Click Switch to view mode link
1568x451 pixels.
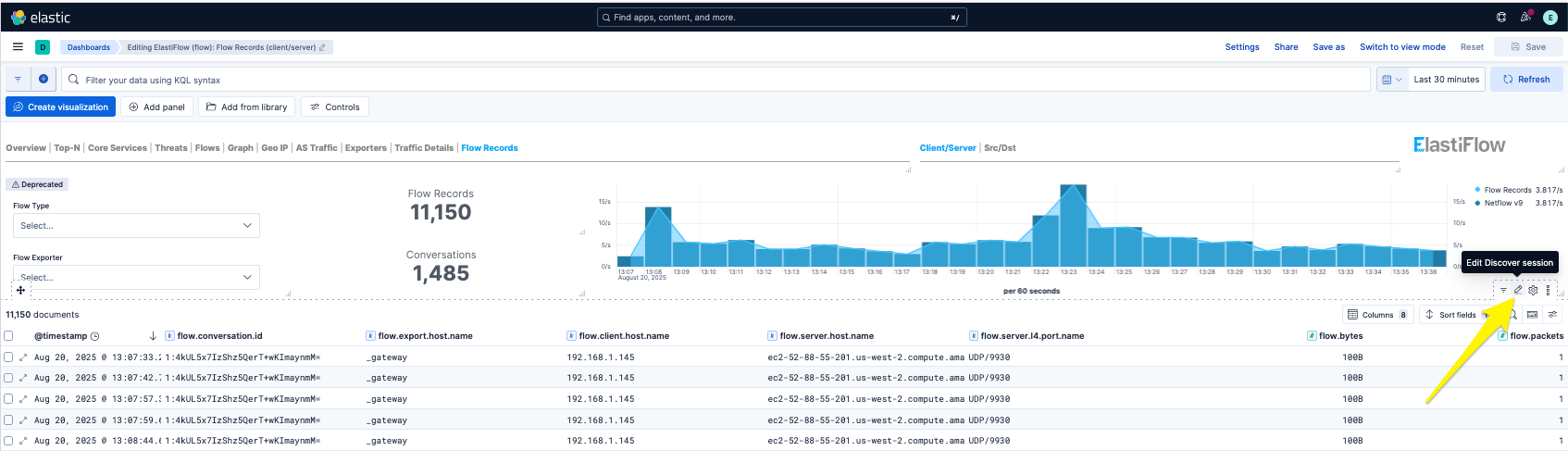[1402, 46]
